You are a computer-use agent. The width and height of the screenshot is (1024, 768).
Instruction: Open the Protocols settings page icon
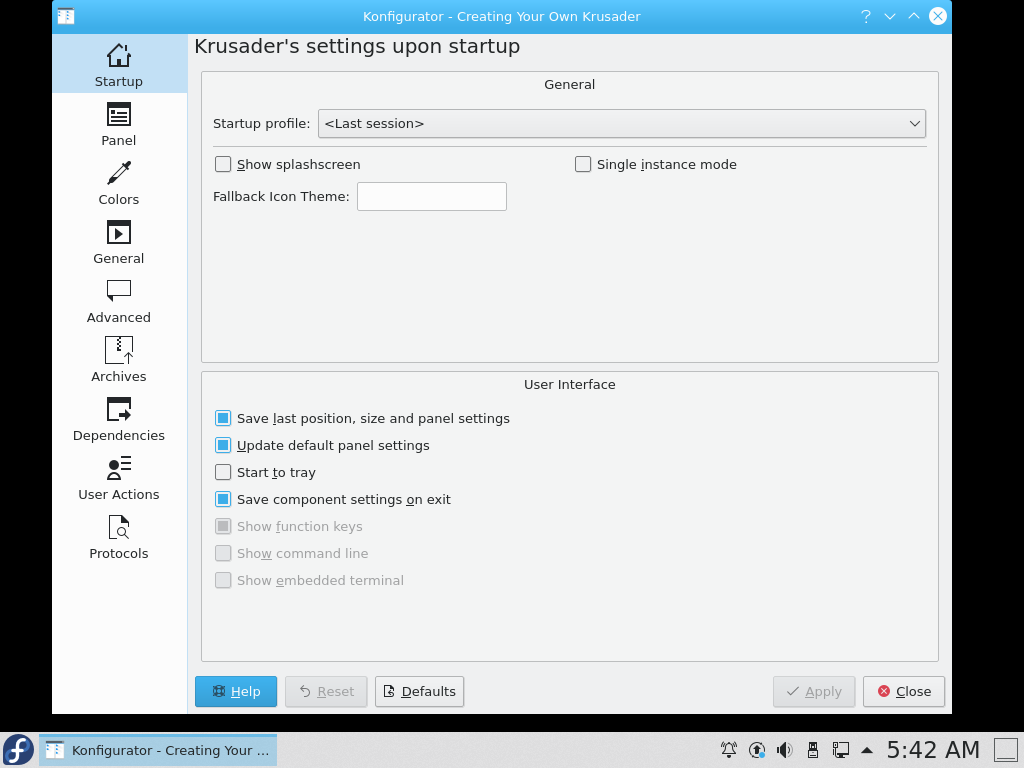(119, 528)
